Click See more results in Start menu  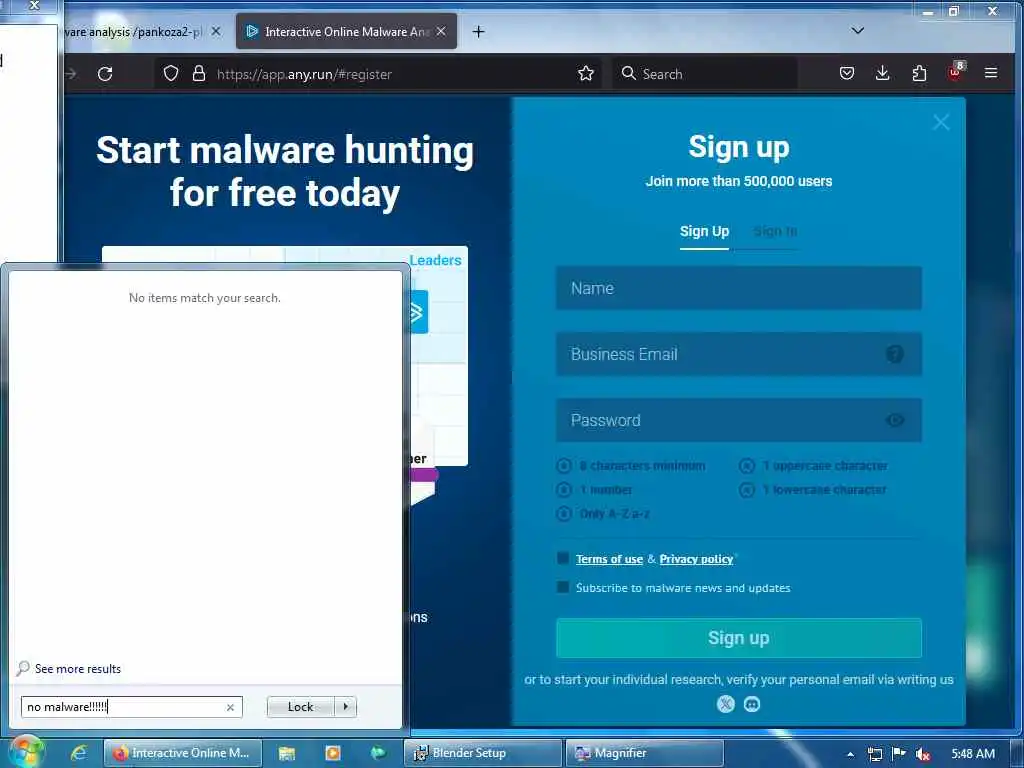point(78,669)
